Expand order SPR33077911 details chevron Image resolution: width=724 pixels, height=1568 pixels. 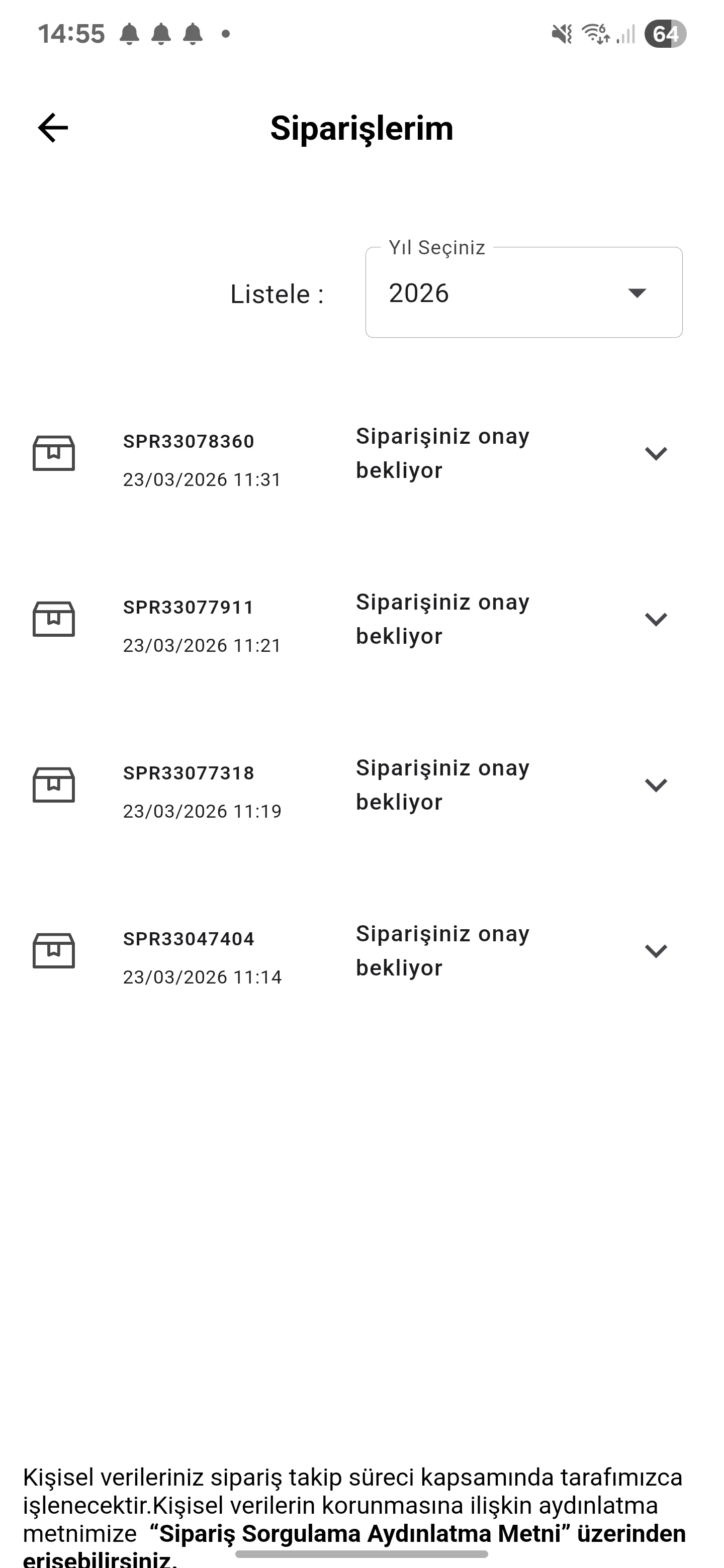click(x=656, y=619)
